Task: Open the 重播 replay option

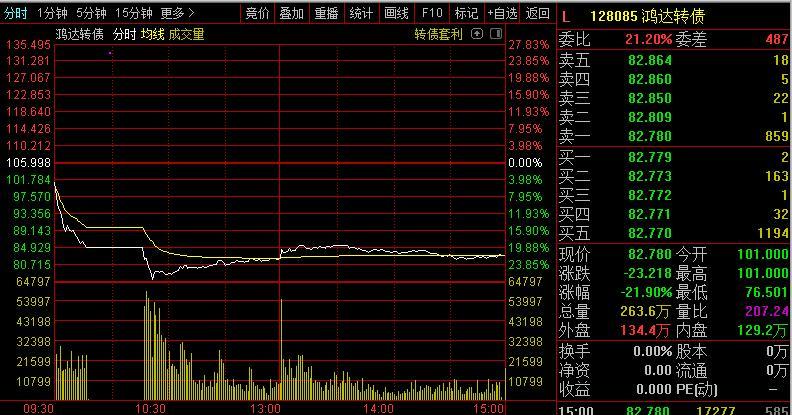Action: click(x=326, y=13)
